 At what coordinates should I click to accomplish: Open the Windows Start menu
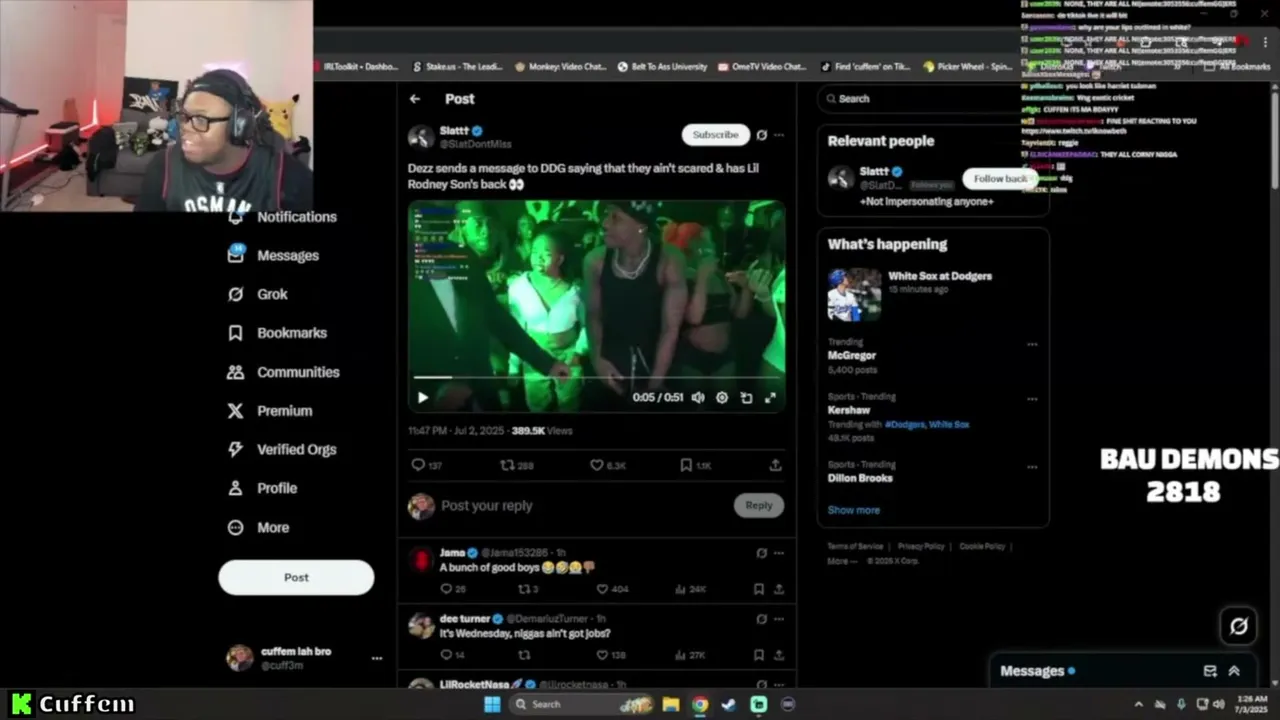(492, 704)
